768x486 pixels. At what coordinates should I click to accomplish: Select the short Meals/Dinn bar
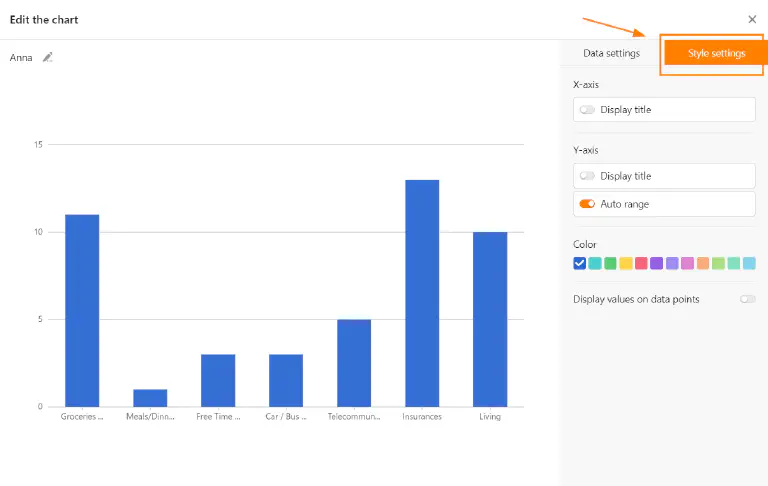[x=150, y=398]
